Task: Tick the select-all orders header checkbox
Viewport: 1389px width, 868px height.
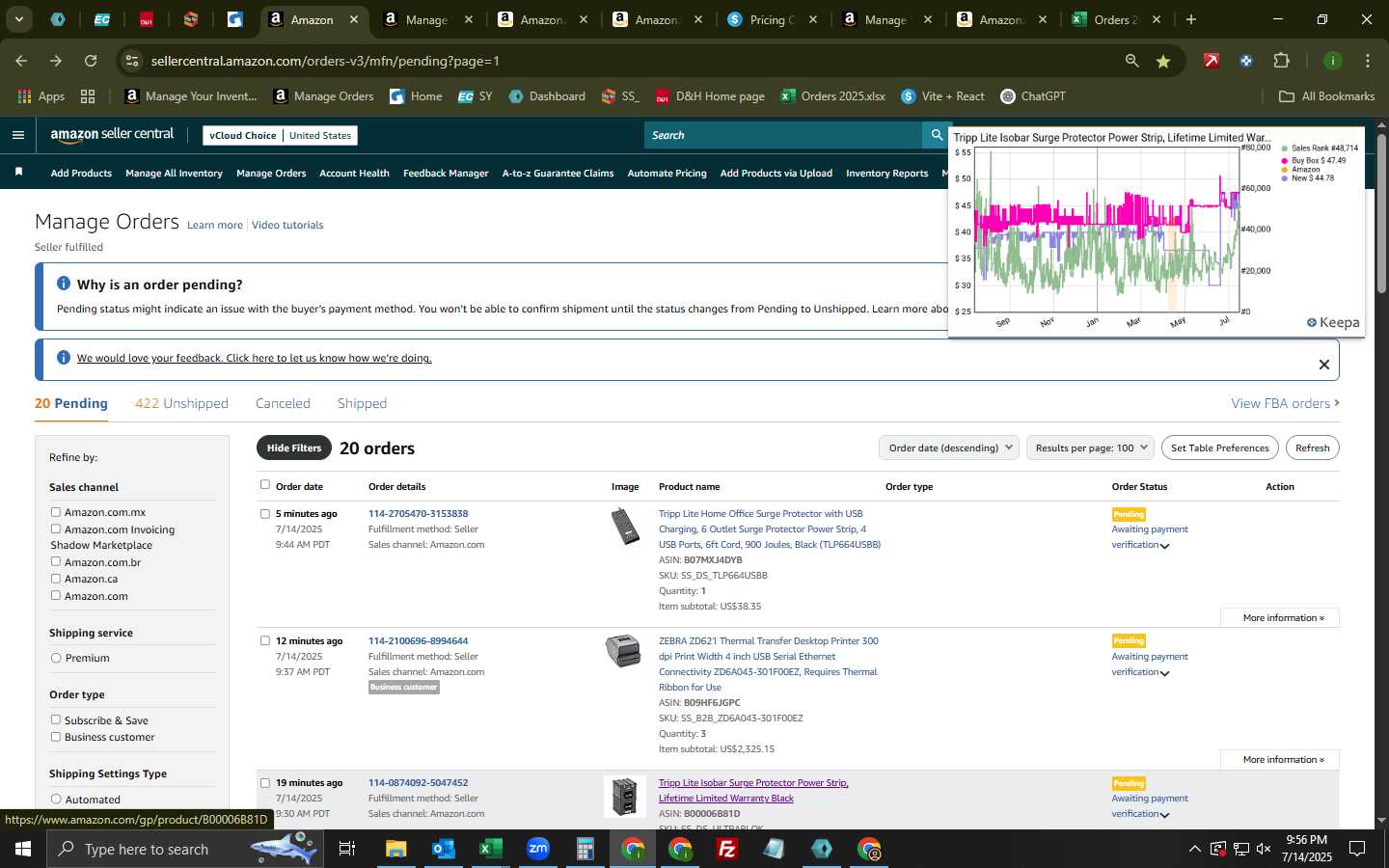Action: (x=265, y=485)
